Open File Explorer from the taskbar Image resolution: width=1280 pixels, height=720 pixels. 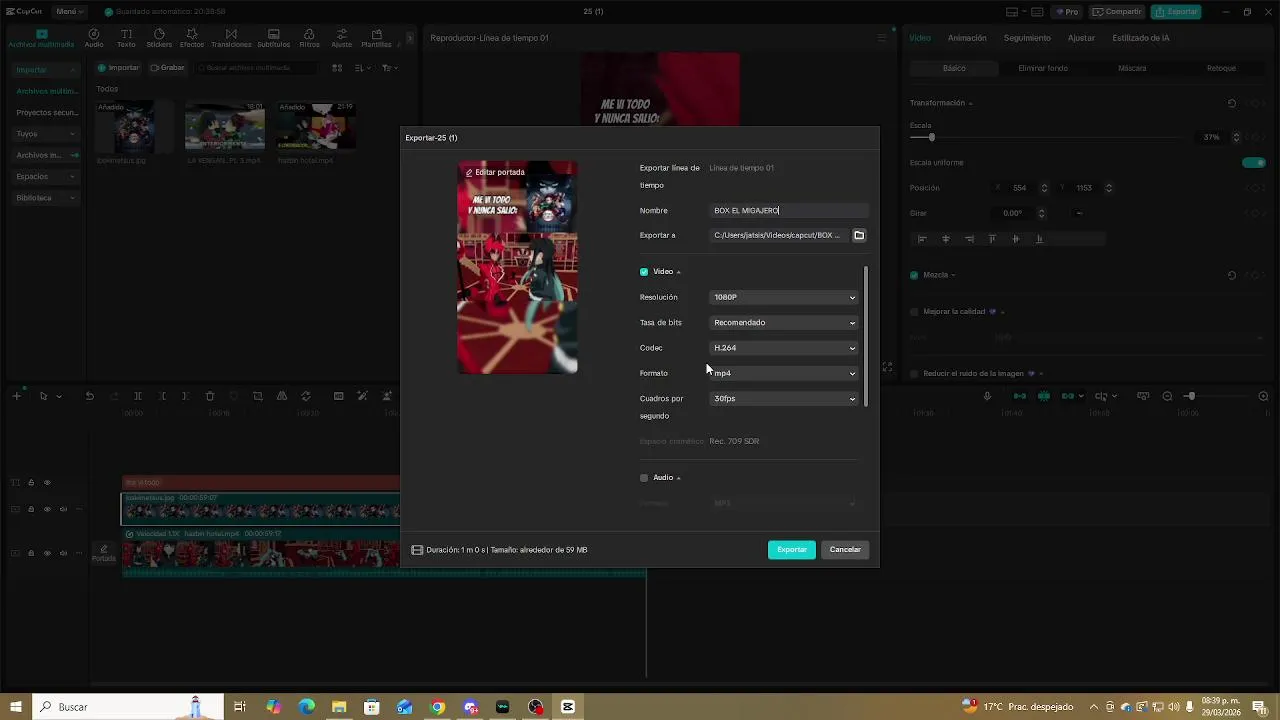(339, 707)
